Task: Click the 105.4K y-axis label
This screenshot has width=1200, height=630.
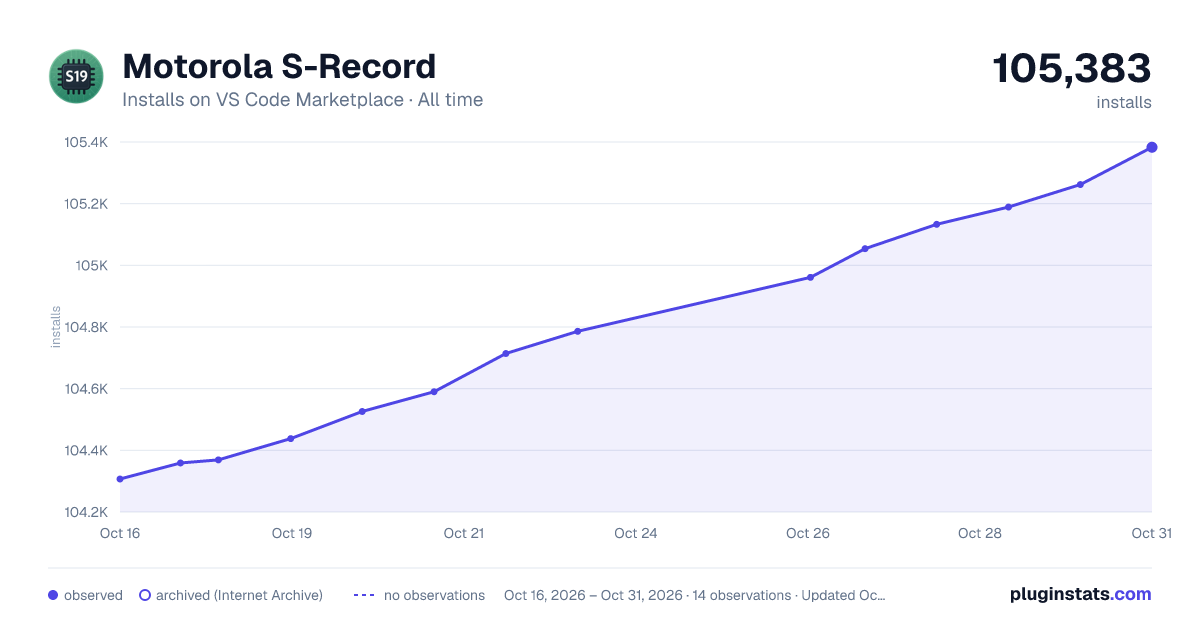Action: (86, 142)
